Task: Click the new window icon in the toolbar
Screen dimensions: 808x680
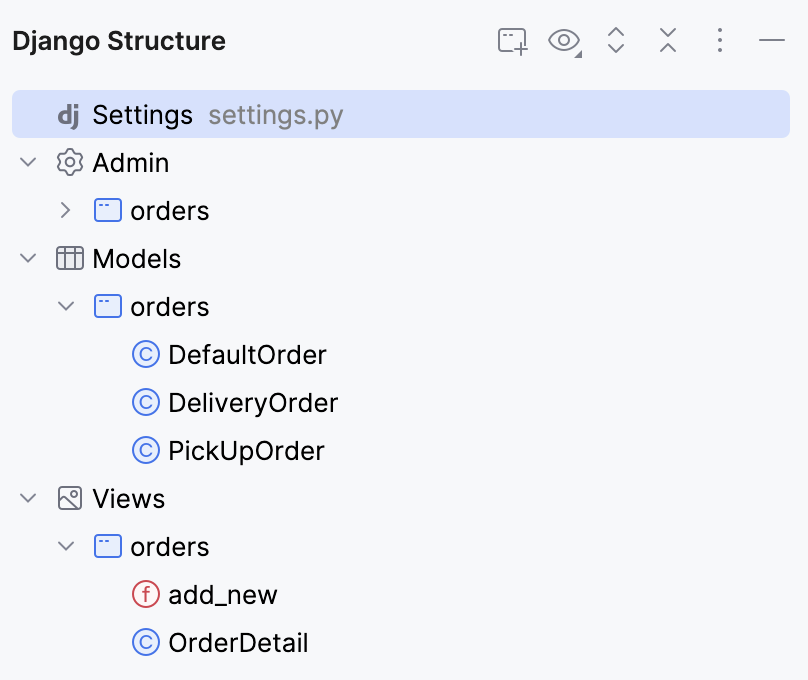Action: pyautogui.click(x=511, y=41)
